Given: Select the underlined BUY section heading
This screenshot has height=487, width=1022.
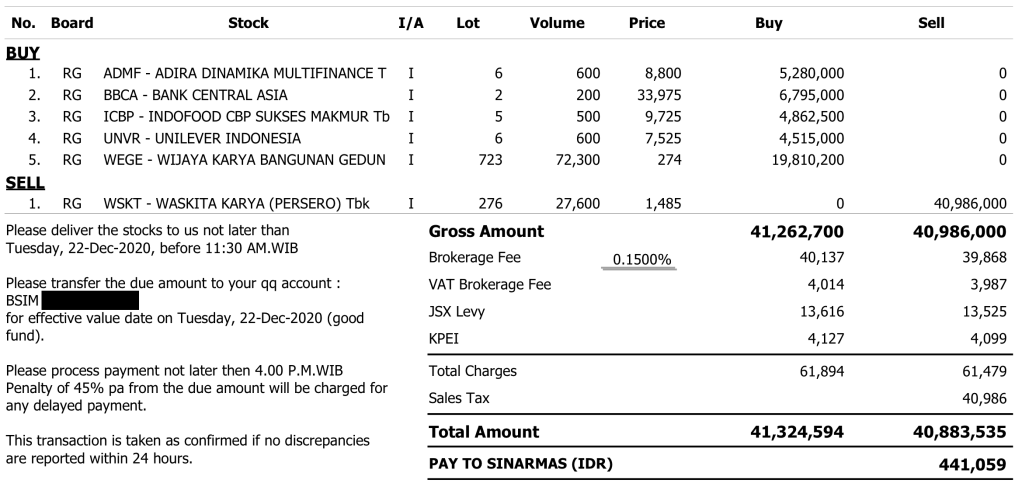Looking at the screenshot, I should pyautogui.click(x=22, y=52).
